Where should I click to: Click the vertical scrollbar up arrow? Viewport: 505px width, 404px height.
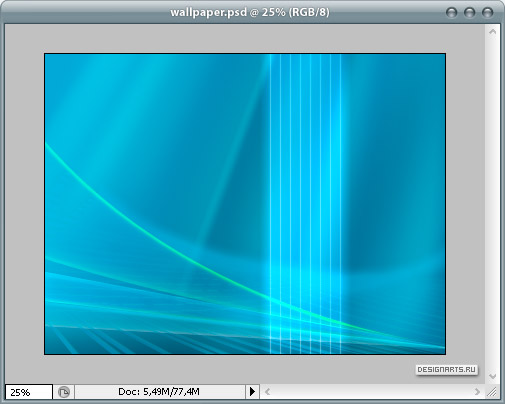(x=493, y=32)
